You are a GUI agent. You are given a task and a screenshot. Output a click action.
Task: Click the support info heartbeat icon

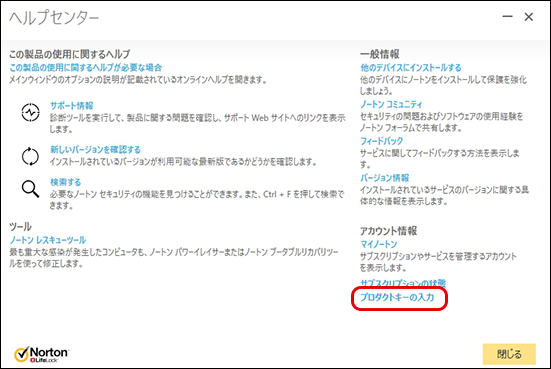pos(31,112)
